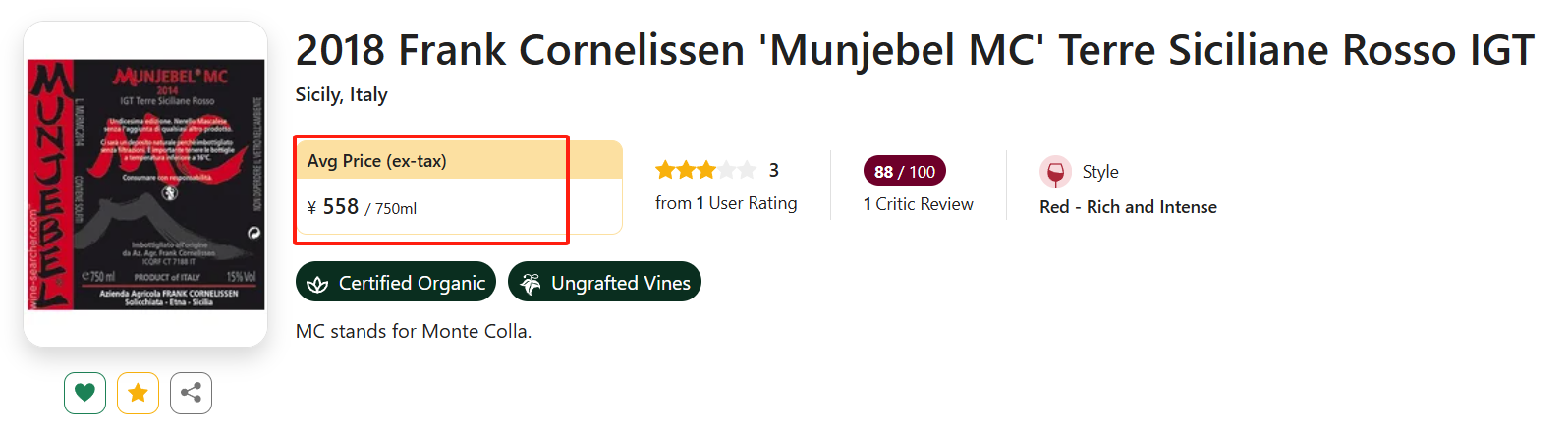Click the 2018 Frank Cornelissen wine title

tap(914, 50)
